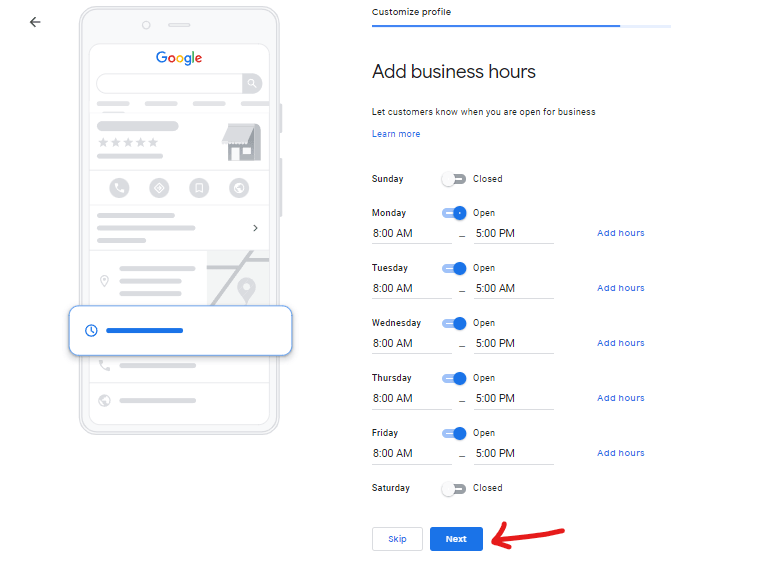Open the Learn more link

(396, 134)
